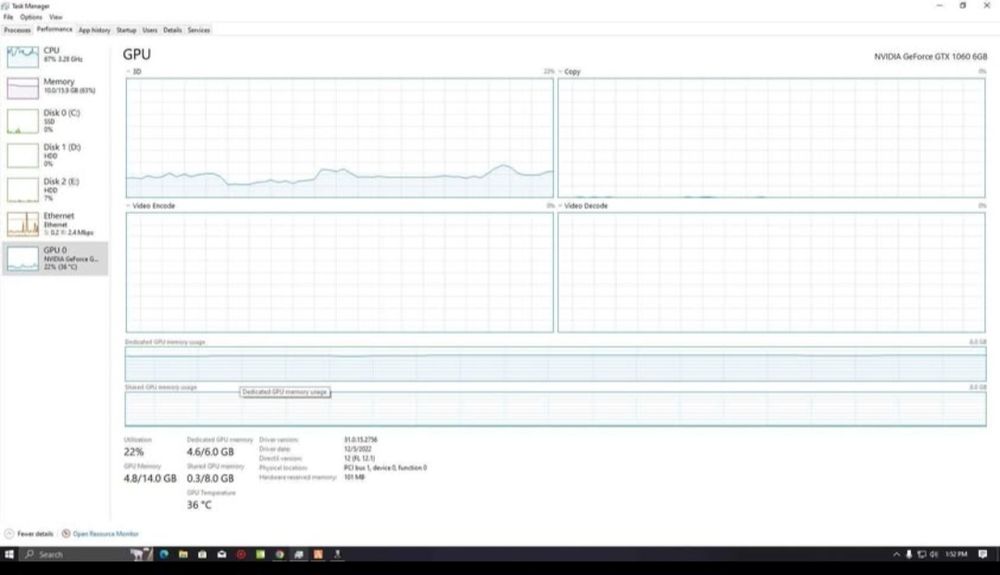The image size is (1000, 575).
Task: Open the volume control in the tray
Action: pos(934,554)
